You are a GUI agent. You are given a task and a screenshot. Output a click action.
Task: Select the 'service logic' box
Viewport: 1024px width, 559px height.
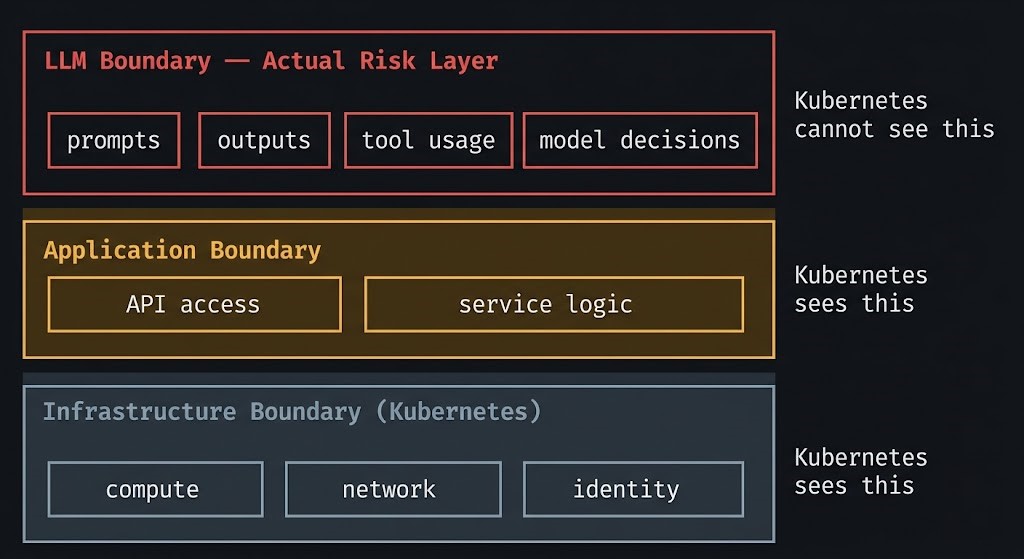click(554, 304)
